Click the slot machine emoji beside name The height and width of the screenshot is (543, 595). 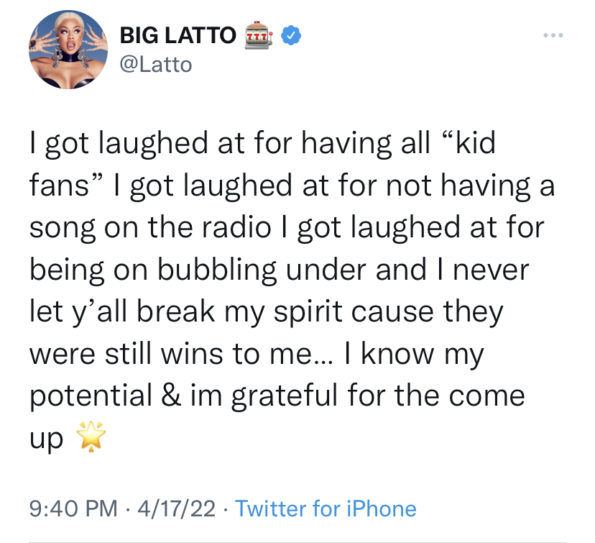[x=258, y=35]
